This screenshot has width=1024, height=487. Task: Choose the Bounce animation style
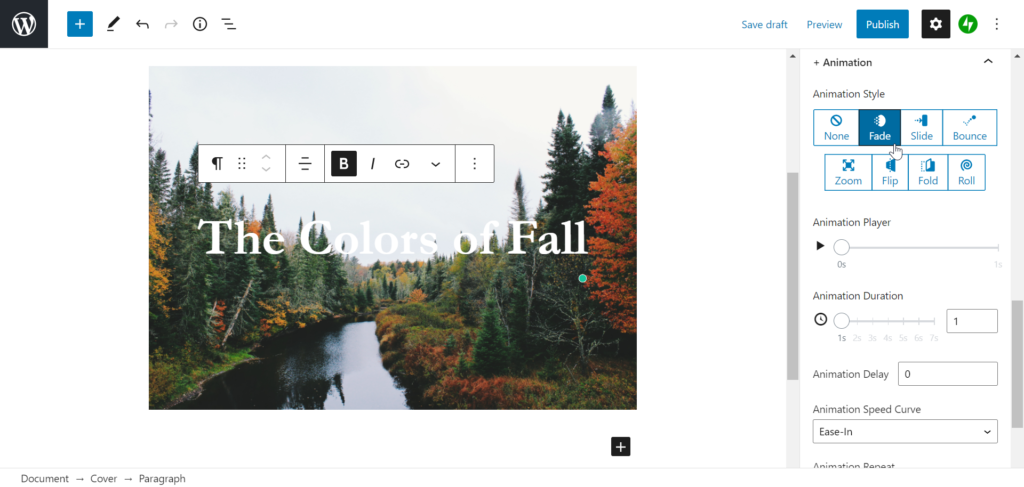click(970, 127)
